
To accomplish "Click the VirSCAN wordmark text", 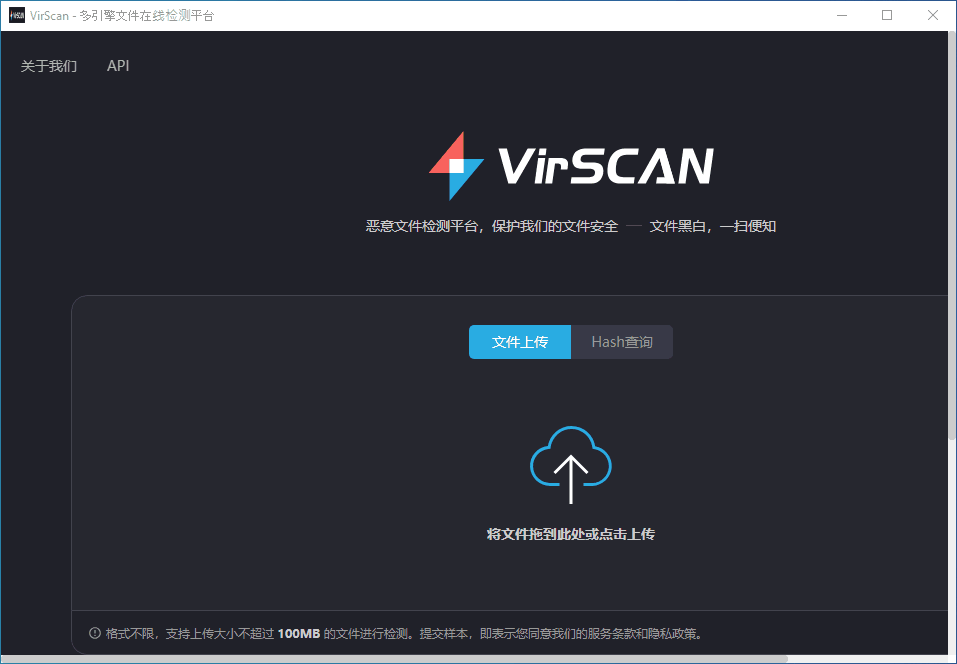I will pos(606,166).
